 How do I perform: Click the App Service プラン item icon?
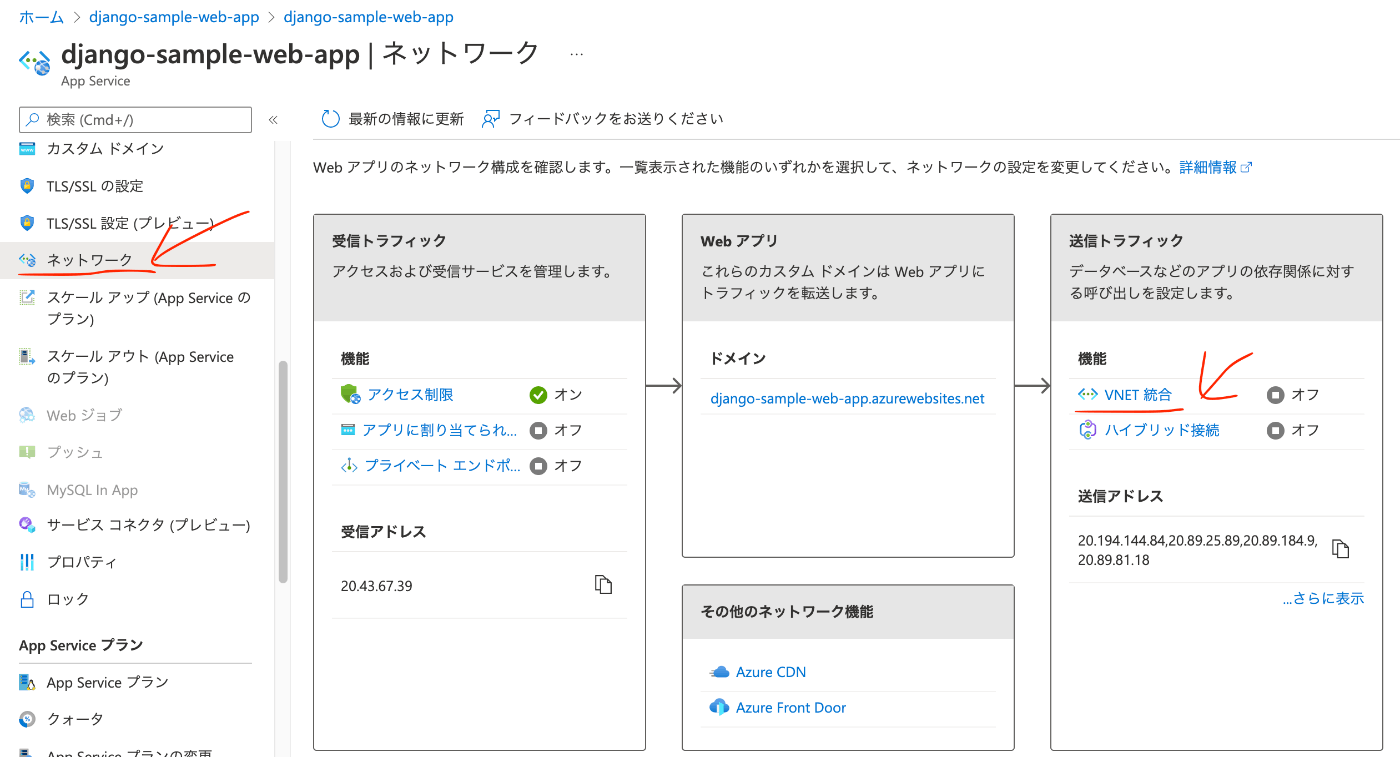[x=28, y=682]
